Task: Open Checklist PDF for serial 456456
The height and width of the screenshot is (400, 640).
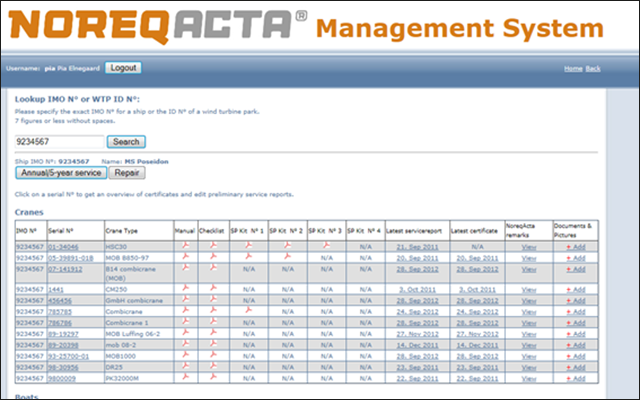Action: click(x=213, y=298)
